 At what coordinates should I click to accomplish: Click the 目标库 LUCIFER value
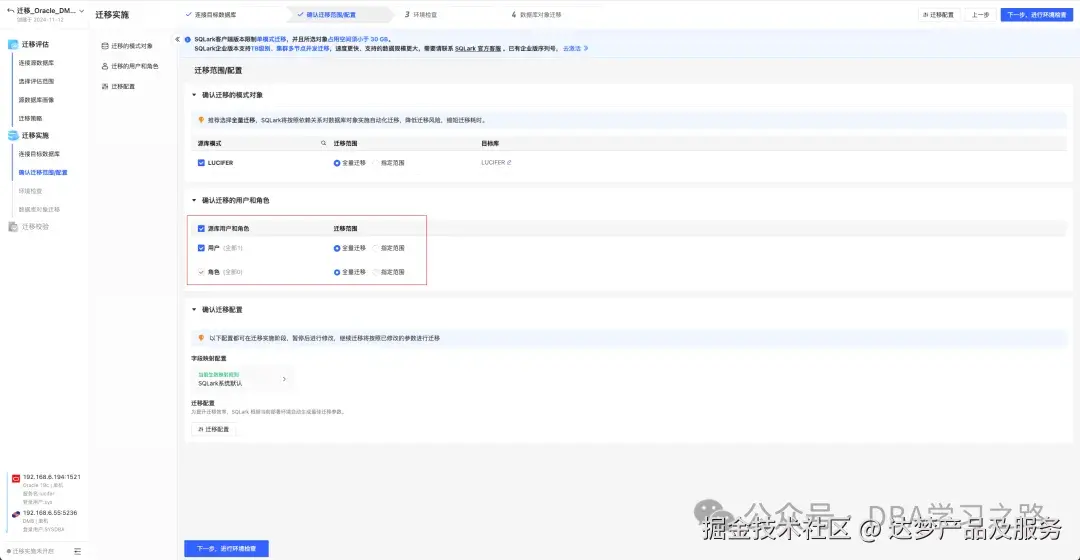(492, 163)
